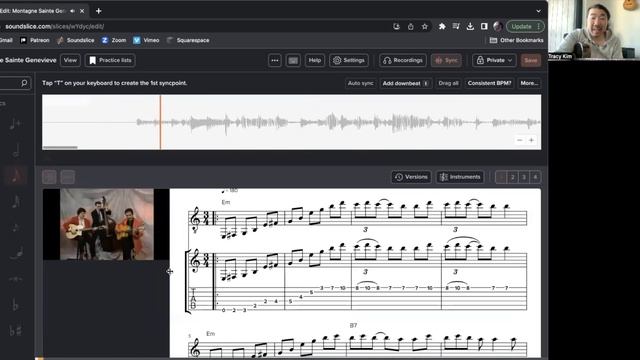Open the Chrome profile avatar
640x360 pixels.
click(x=498, y=27)
